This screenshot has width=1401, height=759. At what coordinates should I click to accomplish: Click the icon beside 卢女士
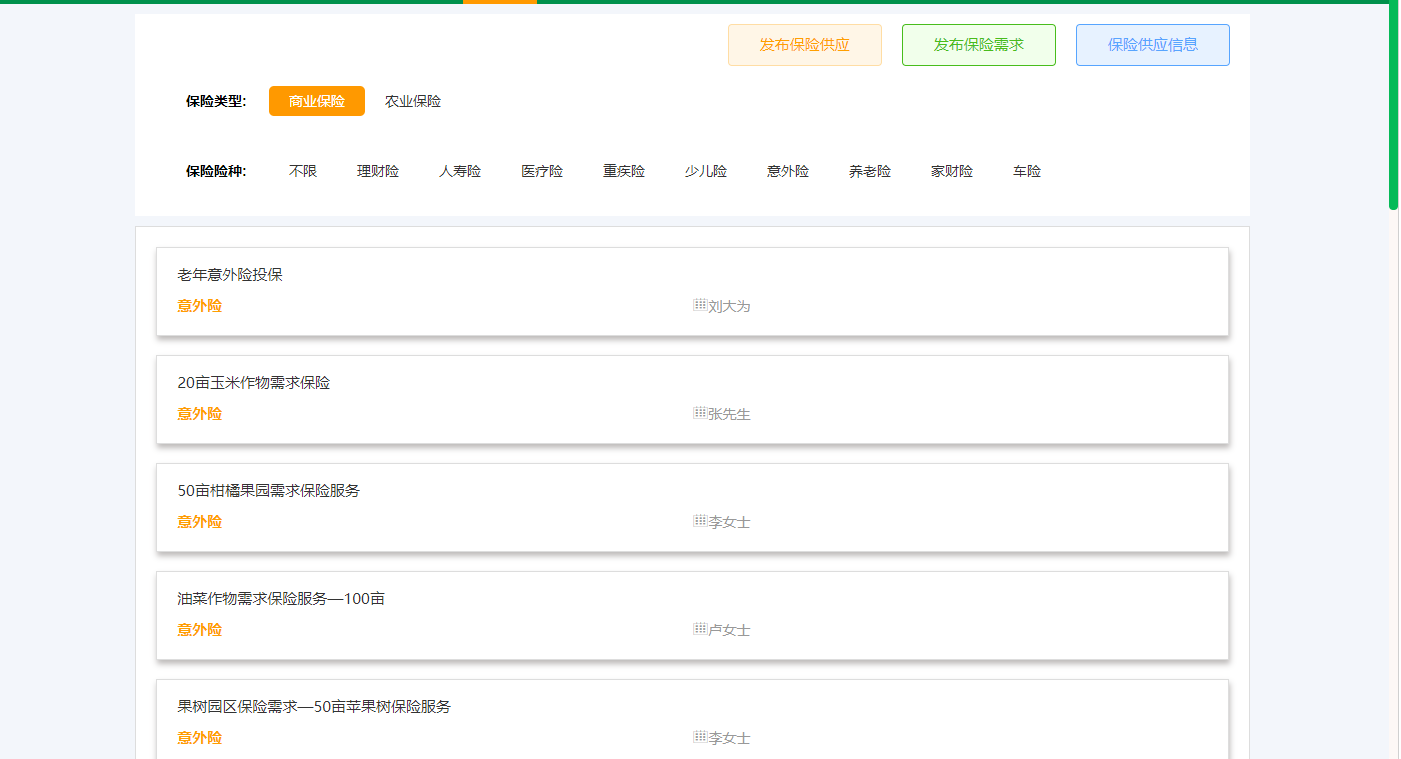700,629
